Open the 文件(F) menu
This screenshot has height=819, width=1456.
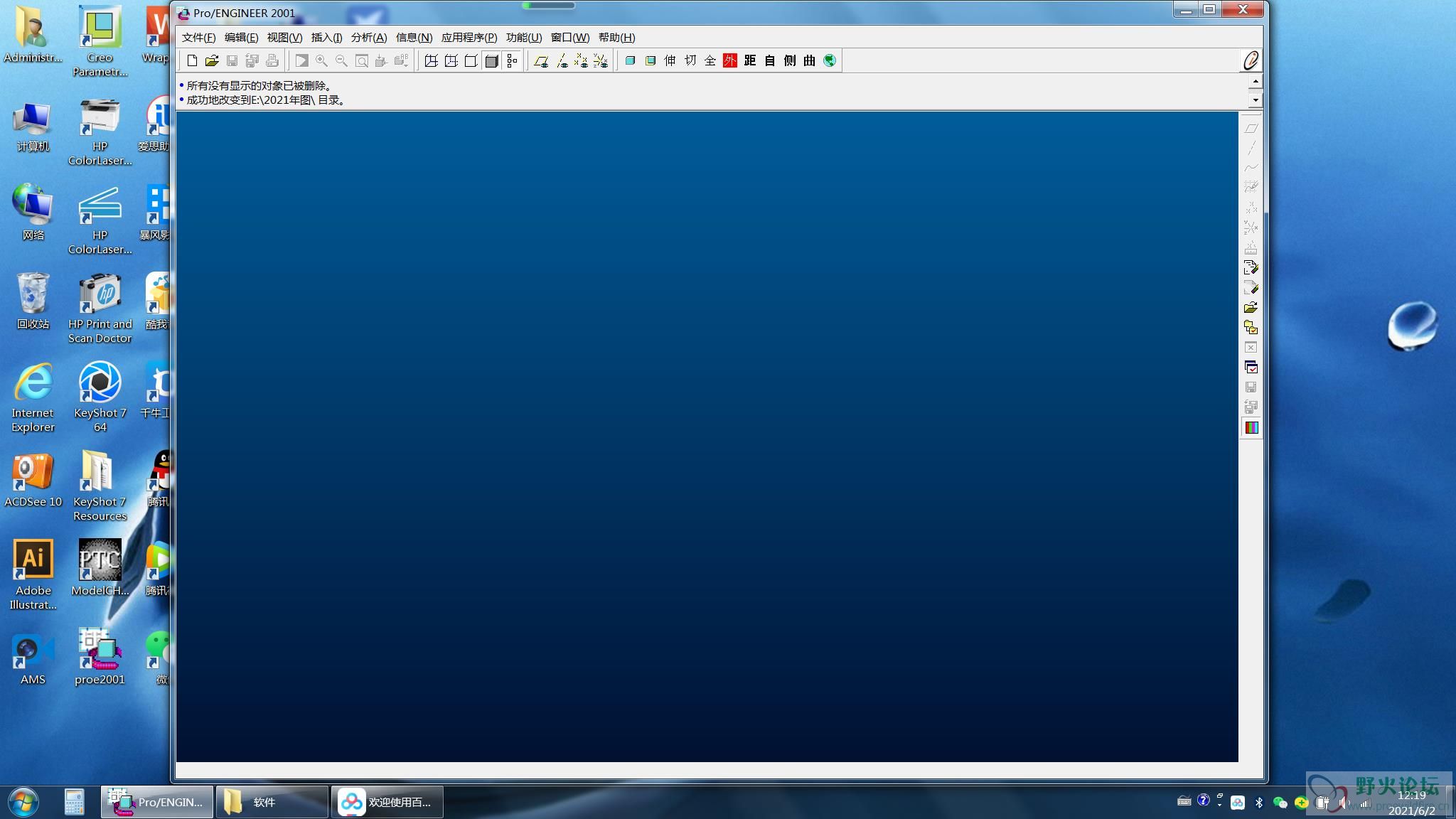point(198,38)
